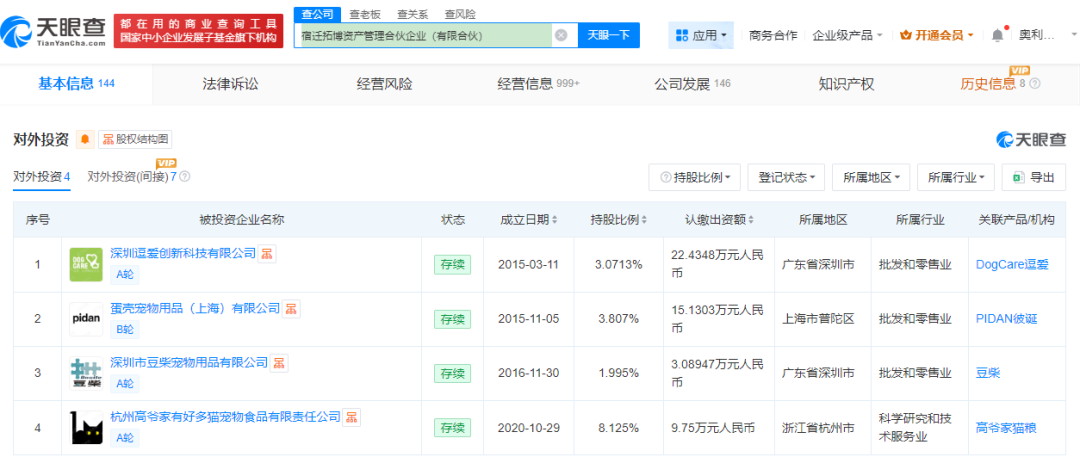
Task: Click the 天眼一下 search button
Action: [608, 35]
